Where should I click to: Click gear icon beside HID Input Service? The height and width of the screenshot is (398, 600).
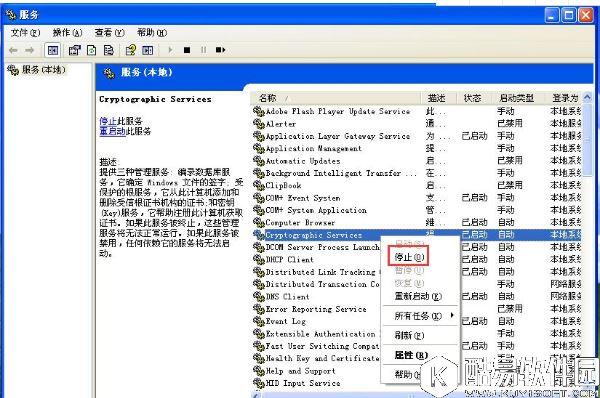[259, 383]
